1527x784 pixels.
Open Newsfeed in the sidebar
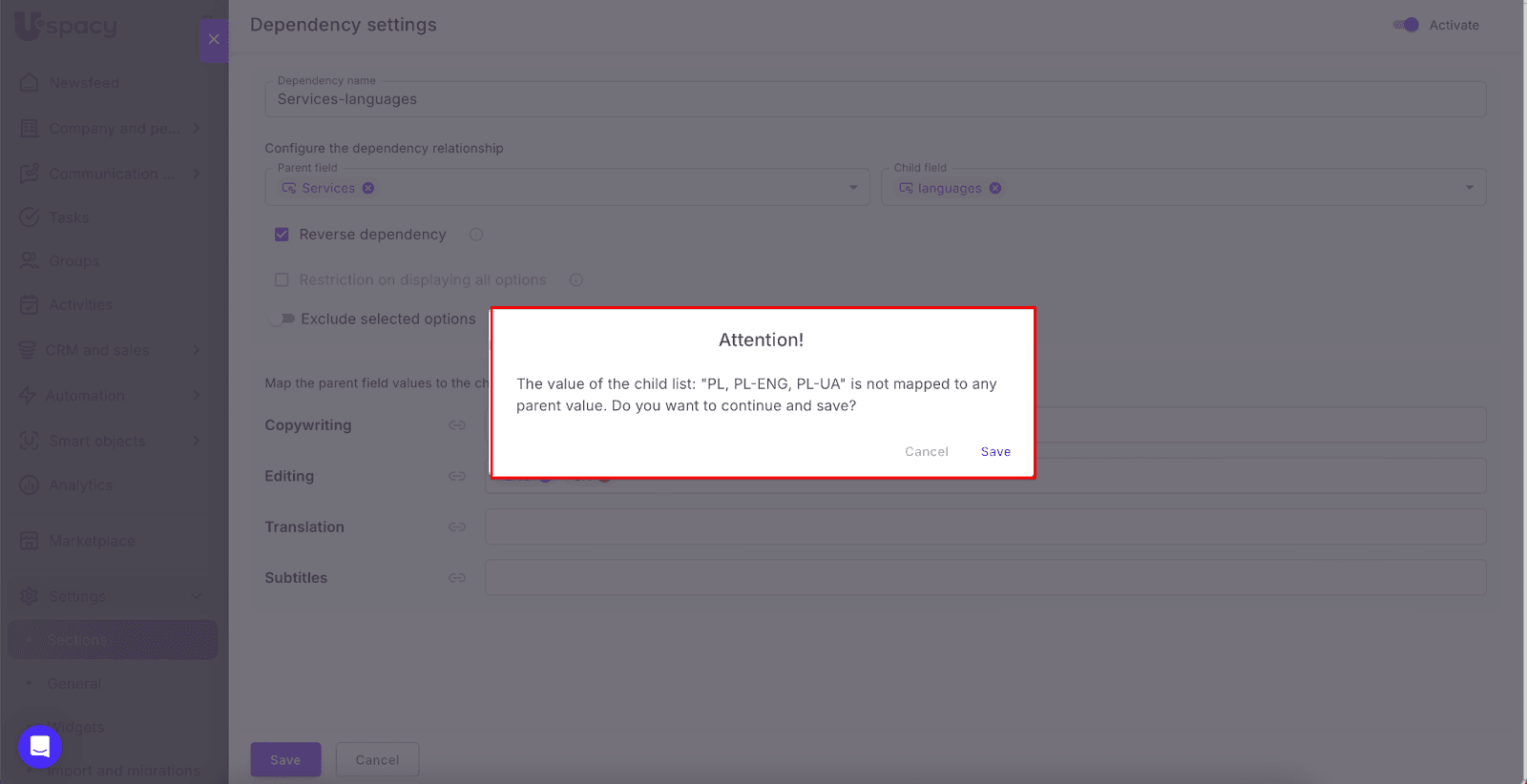click(84, 83)
